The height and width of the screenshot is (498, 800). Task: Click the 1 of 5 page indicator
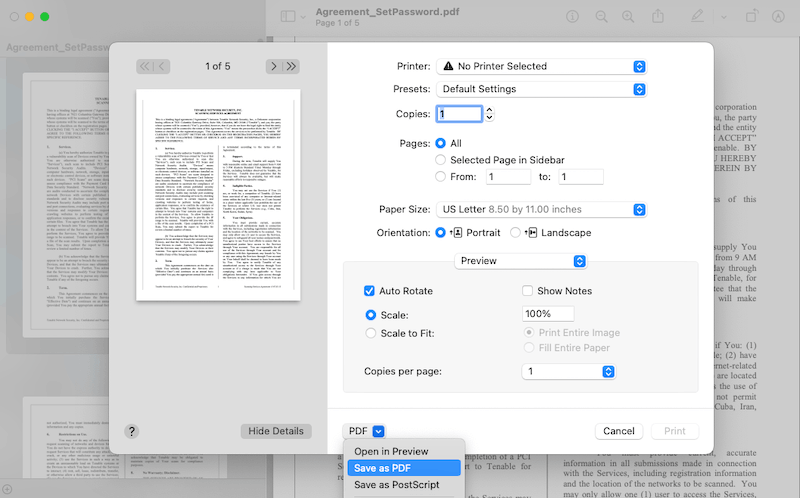click(x=218, y=66)
